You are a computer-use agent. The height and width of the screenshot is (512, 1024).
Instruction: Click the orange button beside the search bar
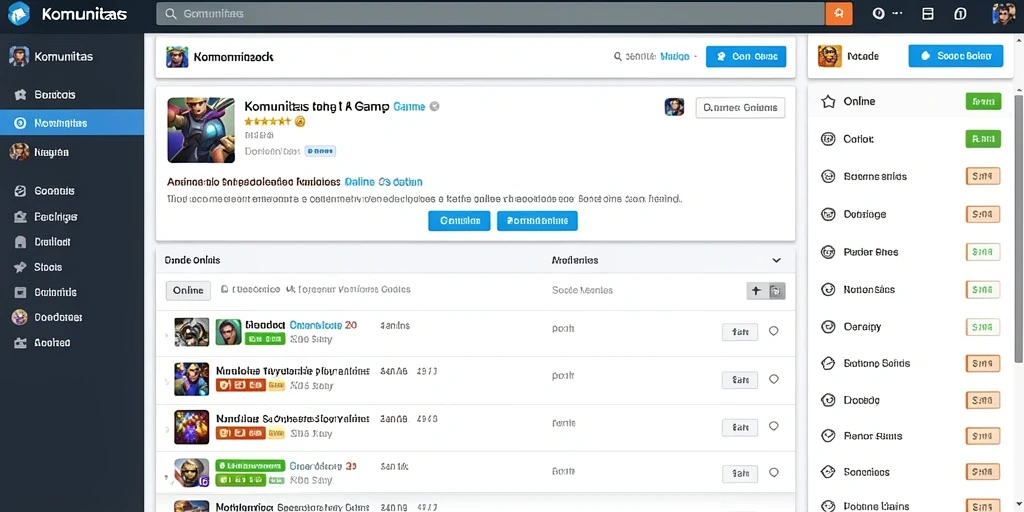[x=839, y=13]
